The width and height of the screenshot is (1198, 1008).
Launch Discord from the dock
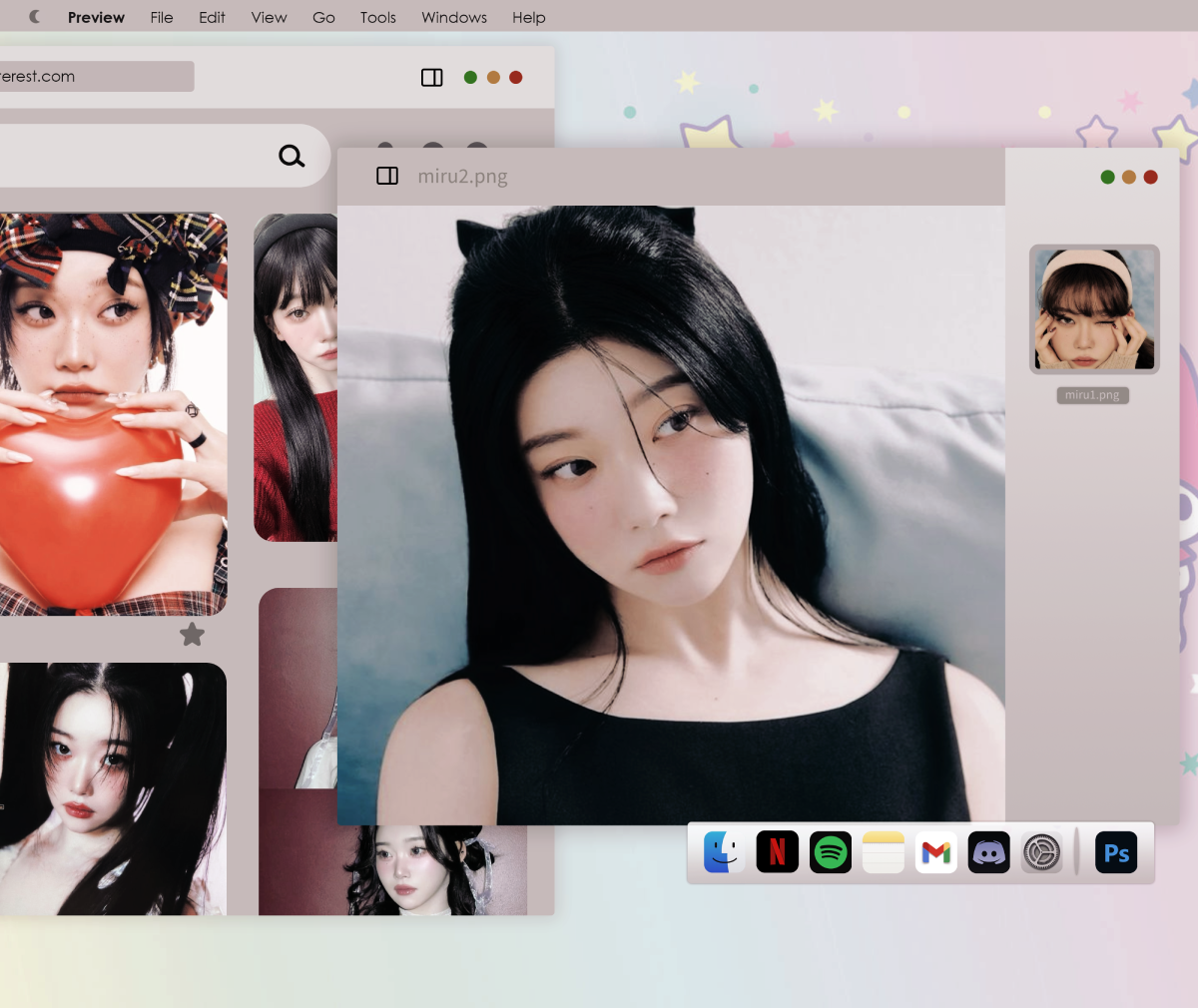tap(988, 852)
